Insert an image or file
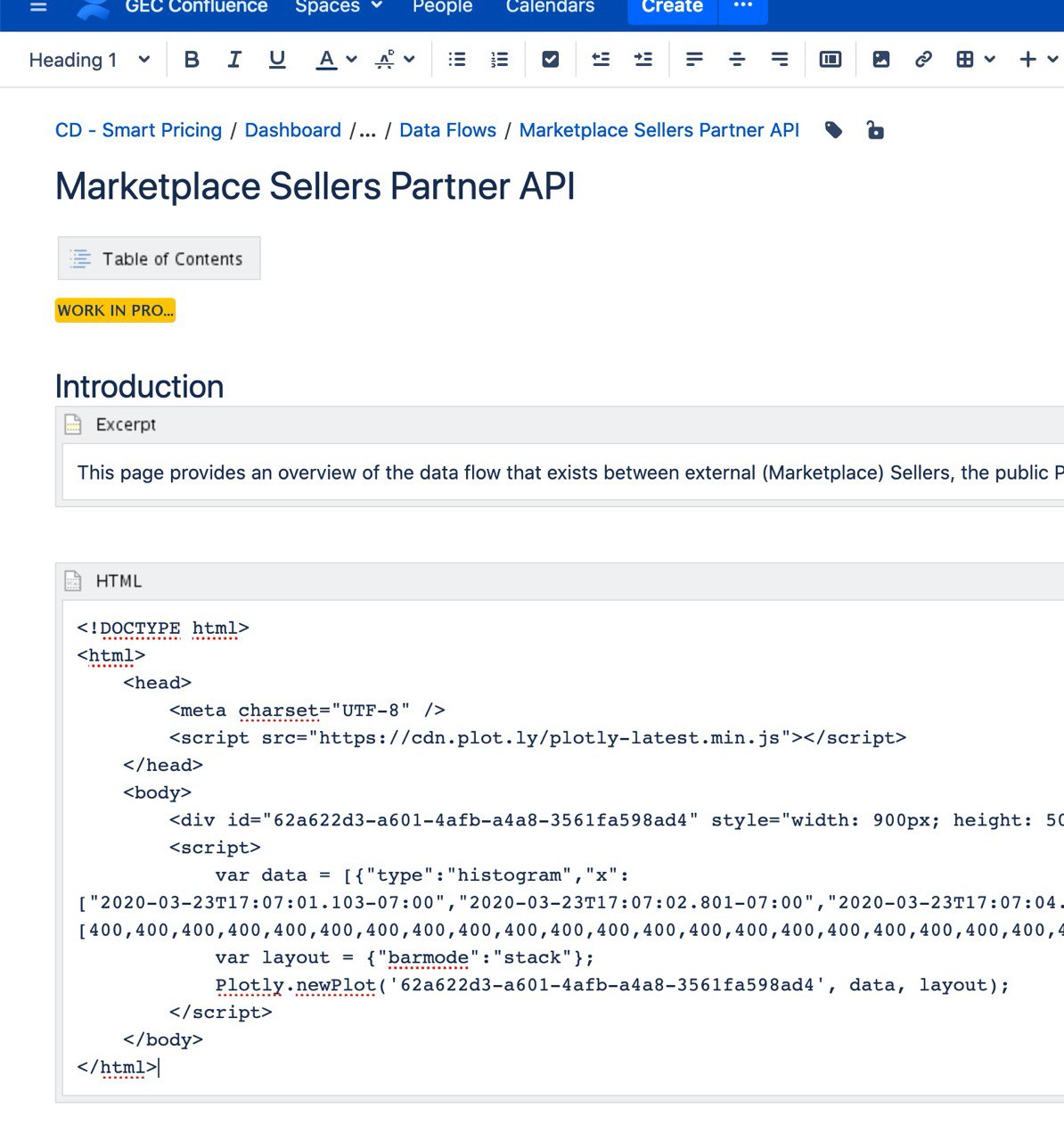This screenshot has height=1141, width=1064. [x=881, y=60]
